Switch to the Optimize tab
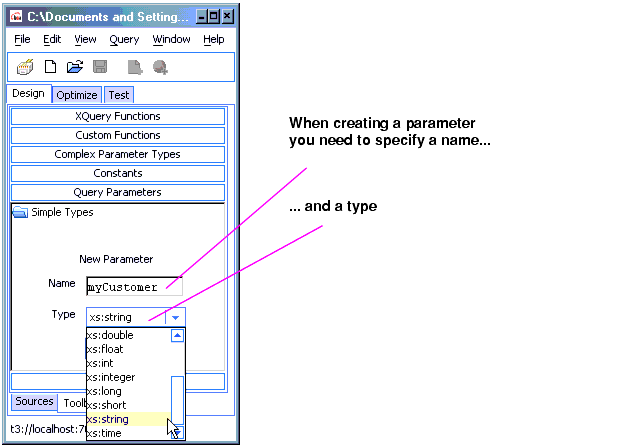The width and height of the screenshot is (629, 447). click(x=77, y=95)
